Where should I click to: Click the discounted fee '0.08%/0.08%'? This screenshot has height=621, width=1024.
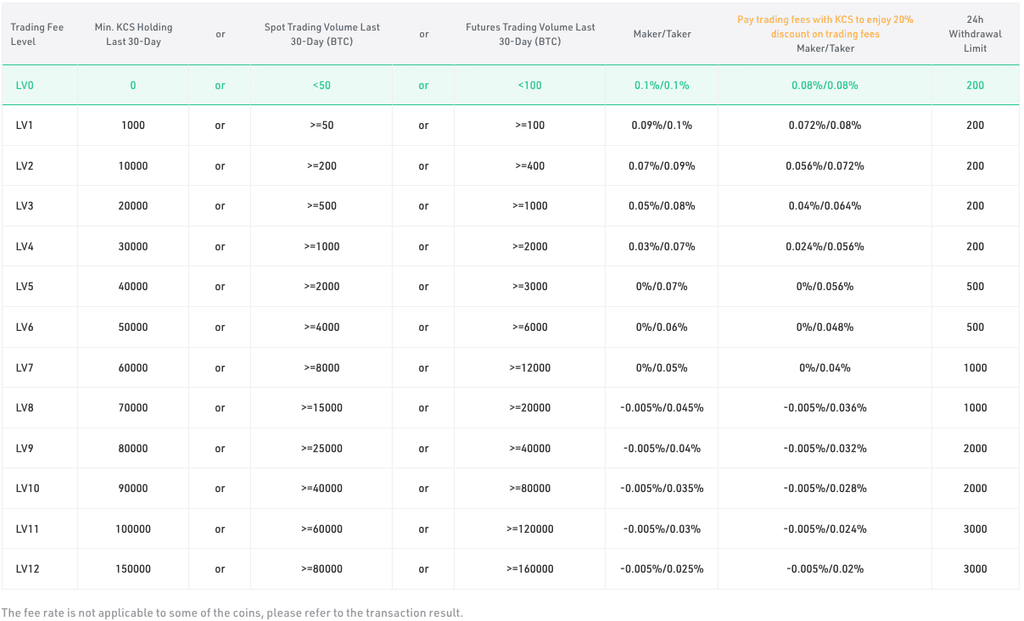pos(825,86)
